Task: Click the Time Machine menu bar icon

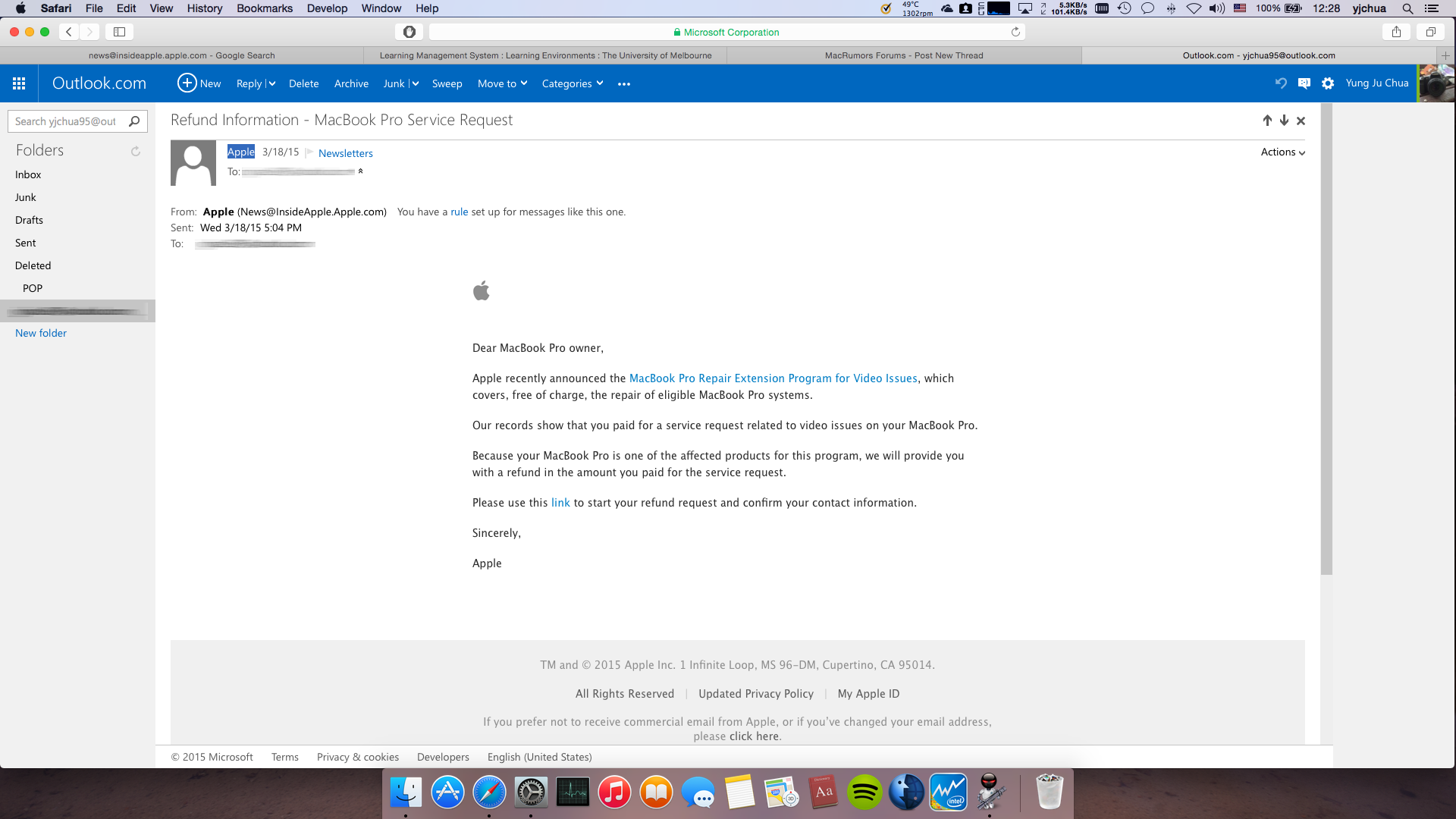Action: (x=1125, y=8)
